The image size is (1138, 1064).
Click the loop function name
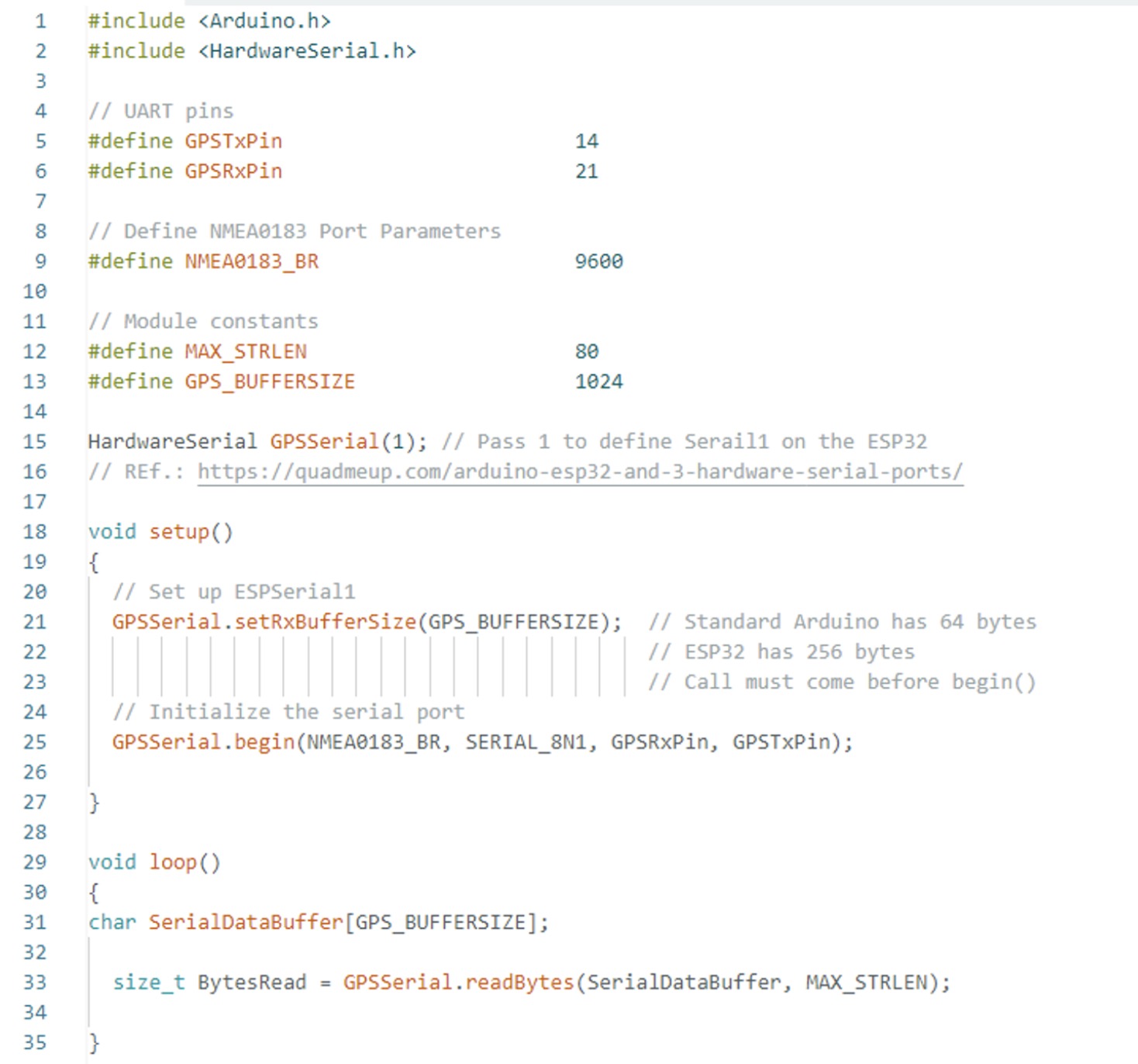[173, 862]
